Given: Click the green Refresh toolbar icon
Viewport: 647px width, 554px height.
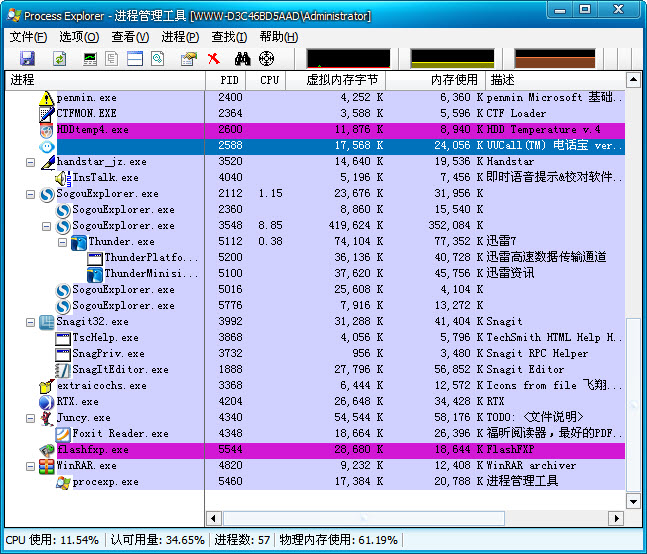Looking at the screenshot, I should point(60,59).
